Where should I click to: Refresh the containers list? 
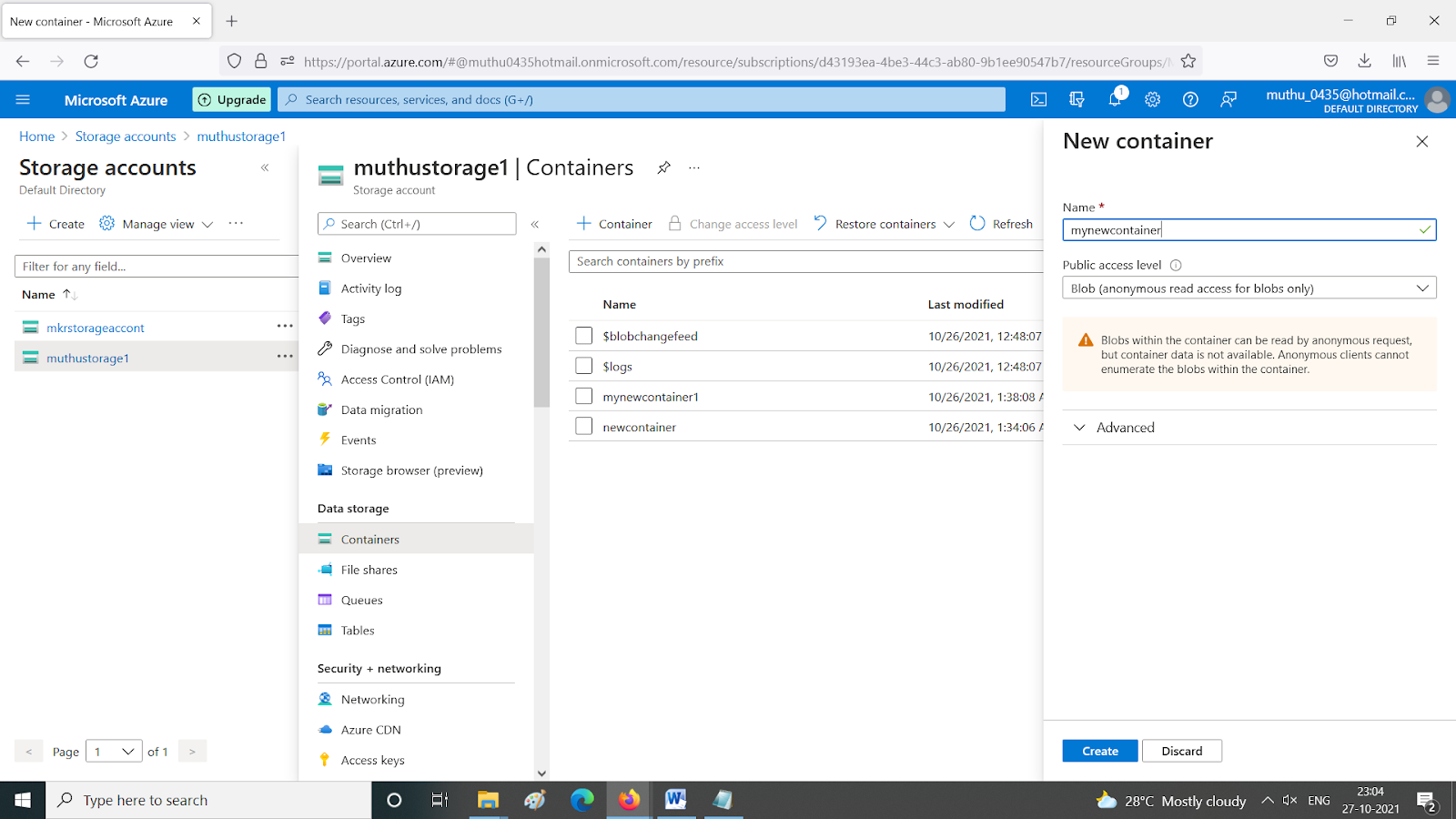click(x=1001, y=224)
